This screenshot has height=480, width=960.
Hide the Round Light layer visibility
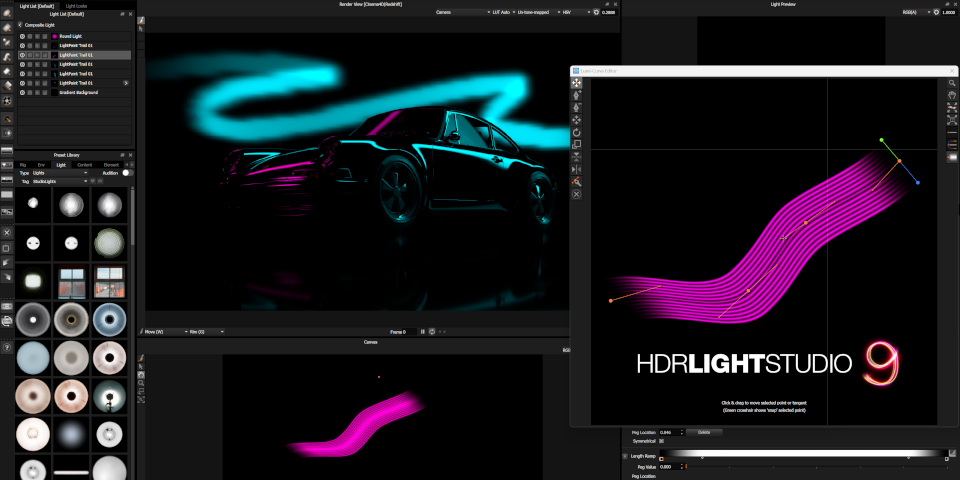pyautogui.click(x=22, y=36)
